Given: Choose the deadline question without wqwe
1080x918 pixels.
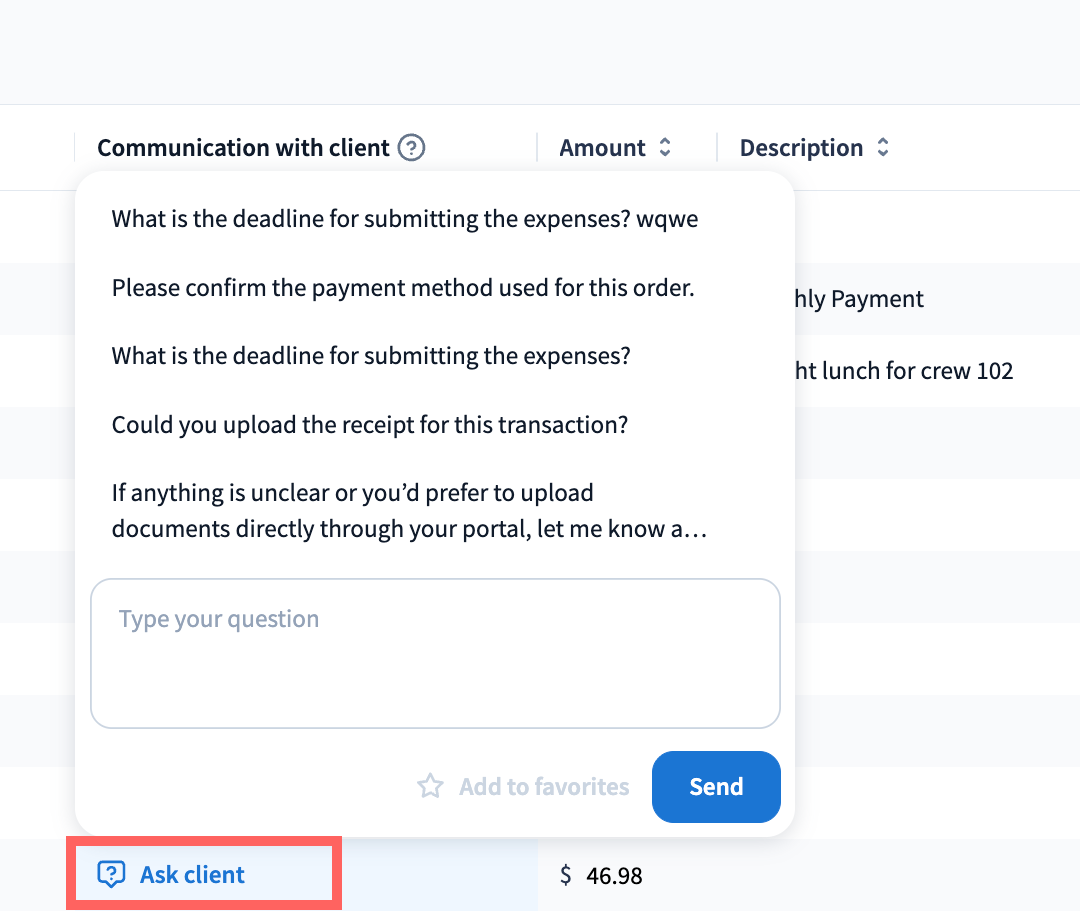Looking at the screenshot, I should pos(371,355).
